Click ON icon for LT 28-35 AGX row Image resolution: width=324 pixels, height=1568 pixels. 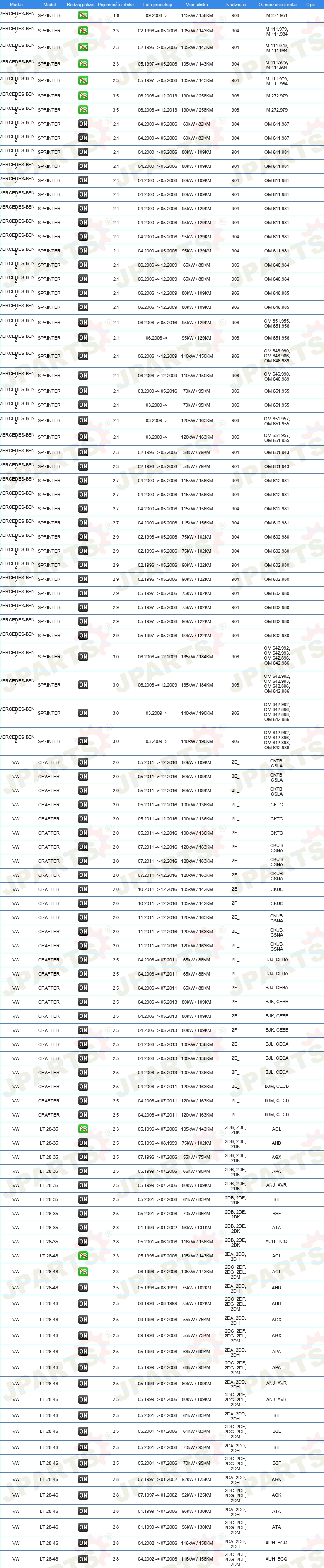(x=83, y=1157)
